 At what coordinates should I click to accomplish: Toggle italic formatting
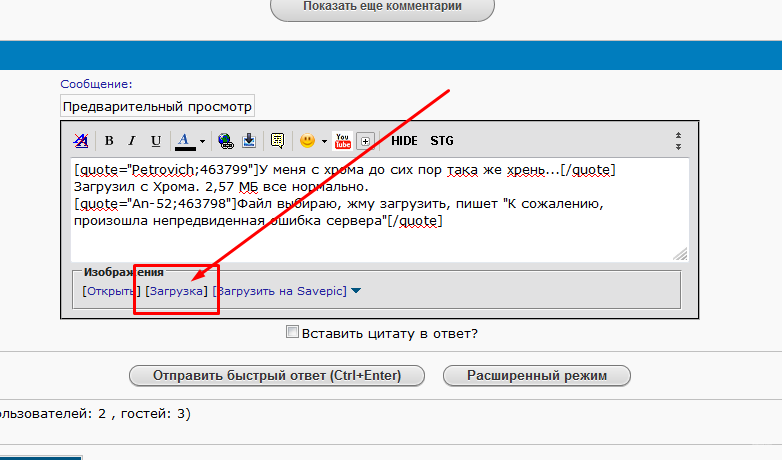[x=132, y=141]
